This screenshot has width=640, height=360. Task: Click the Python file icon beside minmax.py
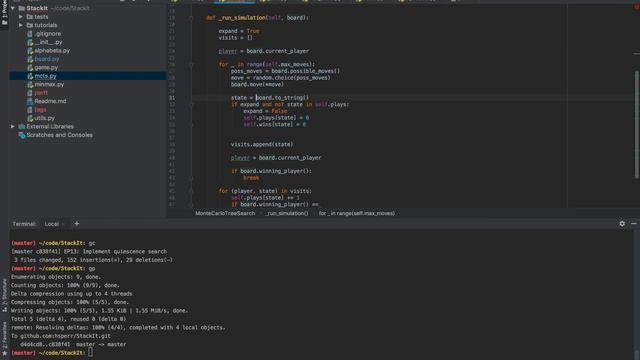click(x=30, y=84)
